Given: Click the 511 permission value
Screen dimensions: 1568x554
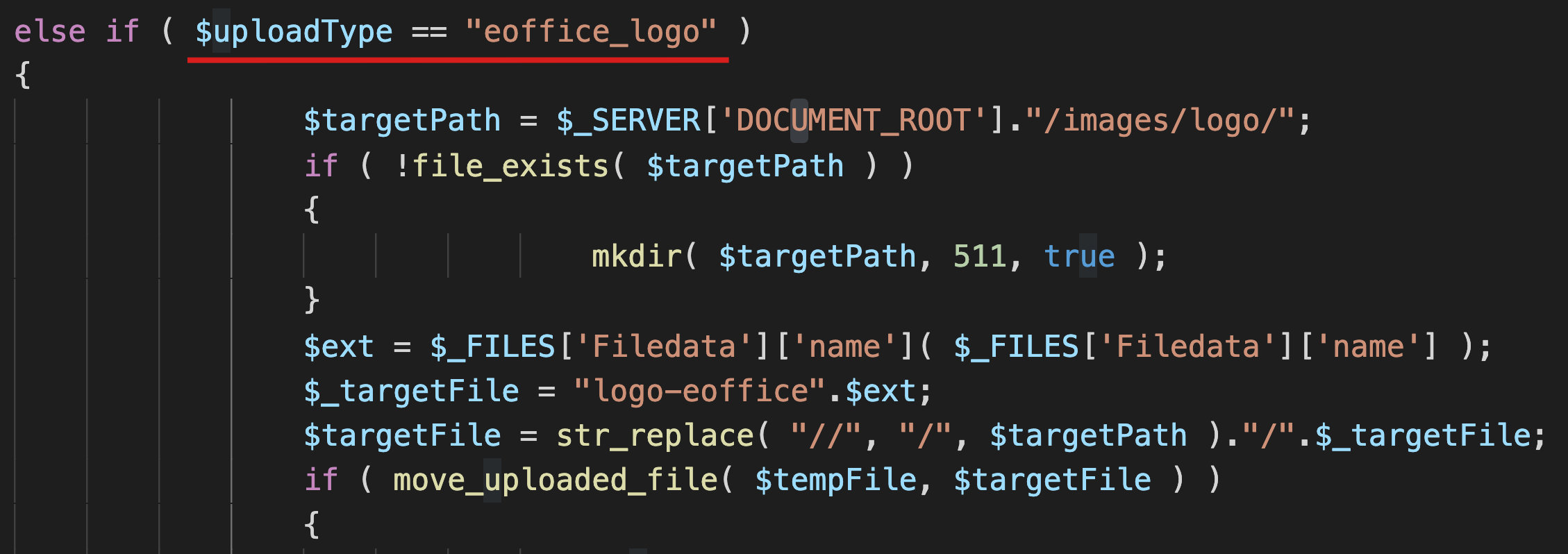Looking at the screenshot, I should point(980,256).
